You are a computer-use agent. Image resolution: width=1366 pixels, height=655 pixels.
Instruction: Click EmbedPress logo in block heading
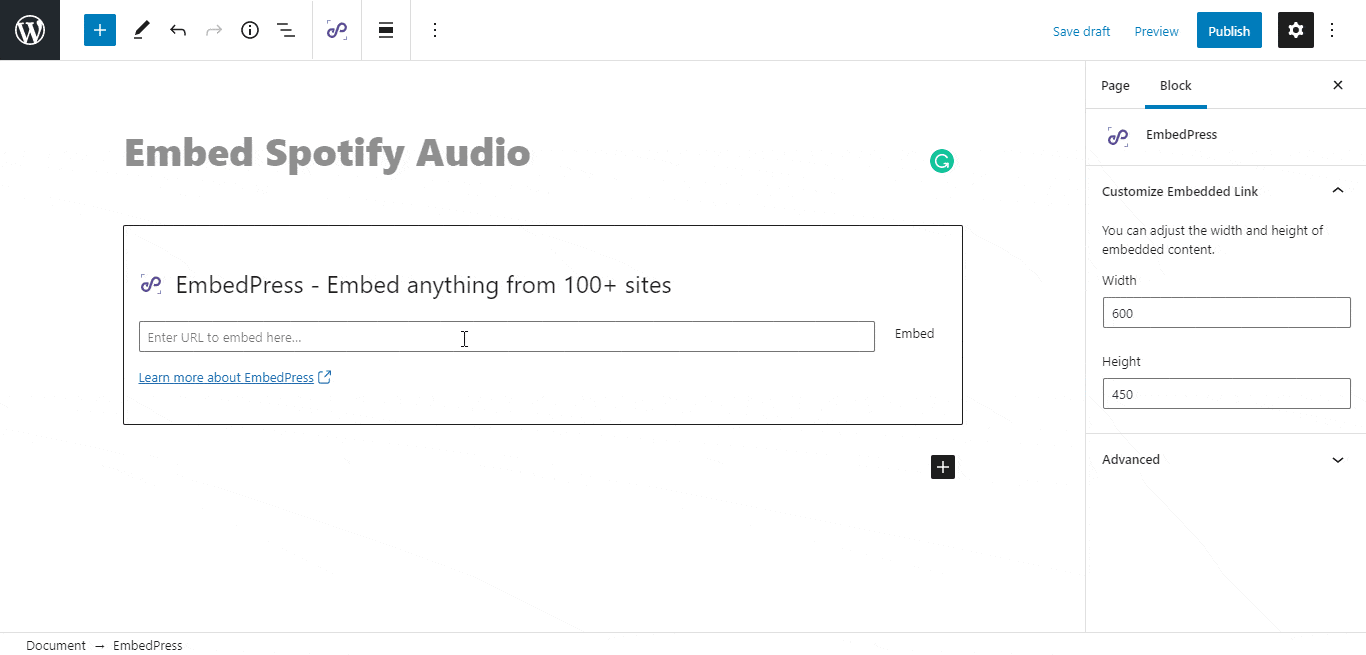coord(150,284)
